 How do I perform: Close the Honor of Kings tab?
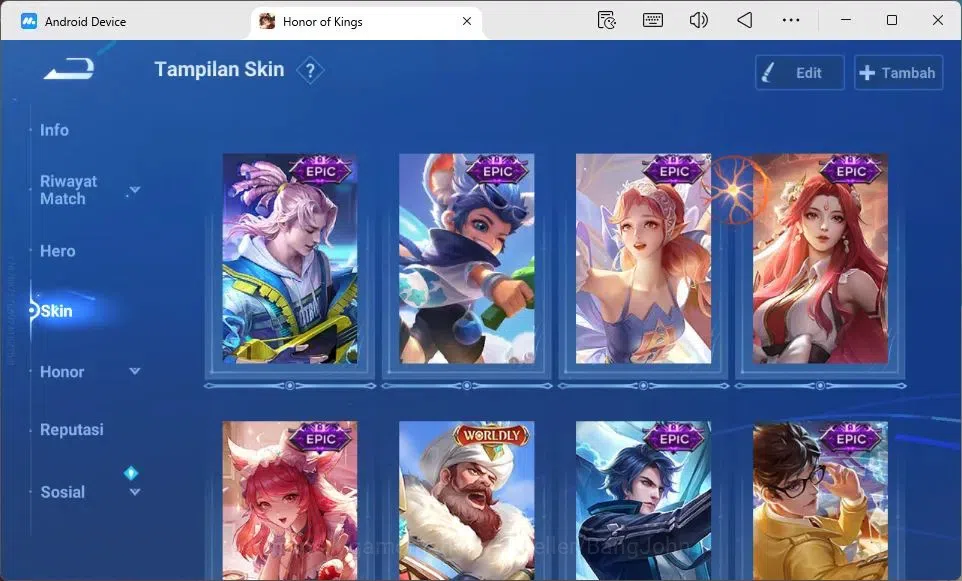coord(467,21)
